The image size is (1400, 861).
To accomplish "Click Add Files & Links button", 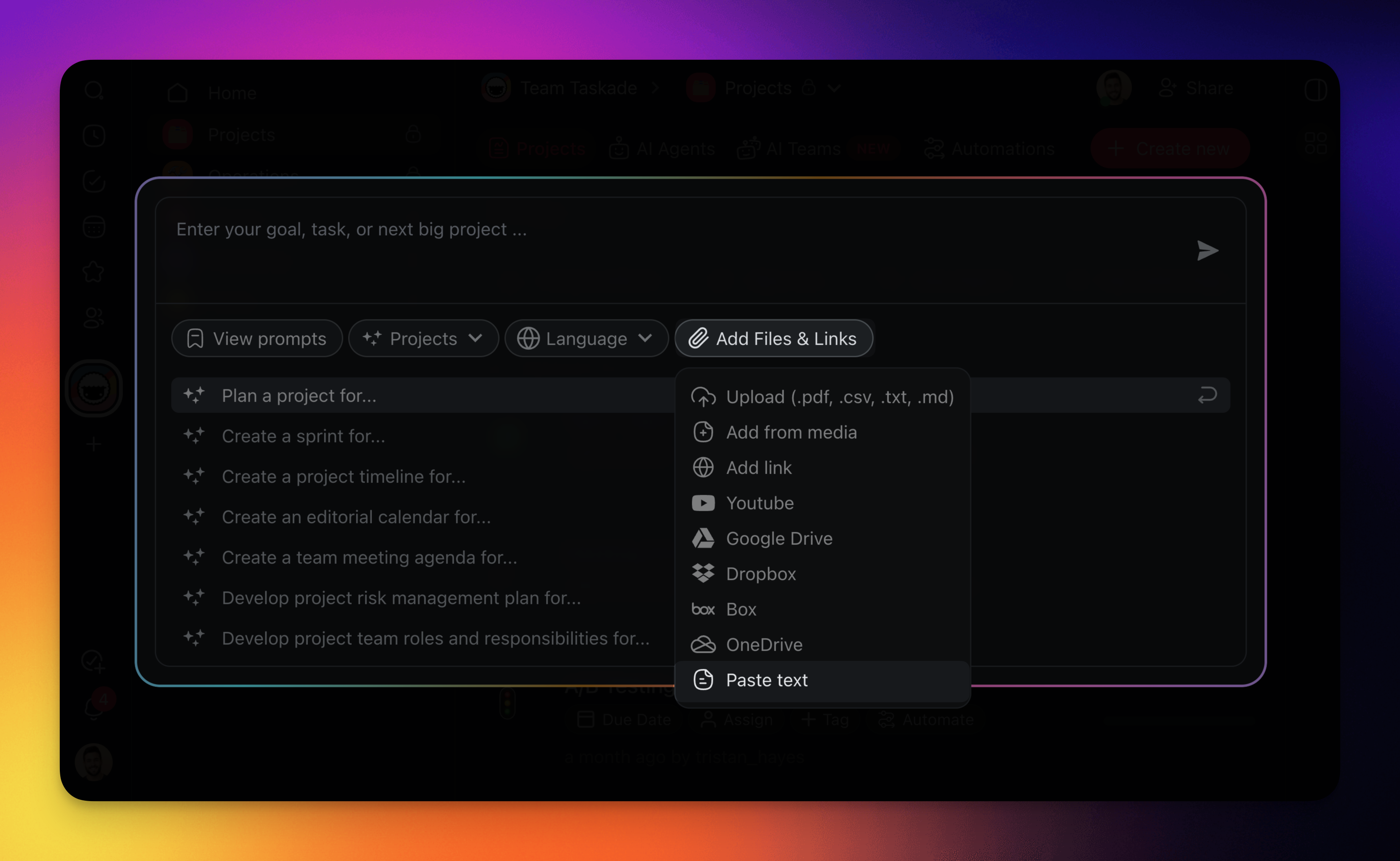I will pyautogui.click(x=774, y=338).
